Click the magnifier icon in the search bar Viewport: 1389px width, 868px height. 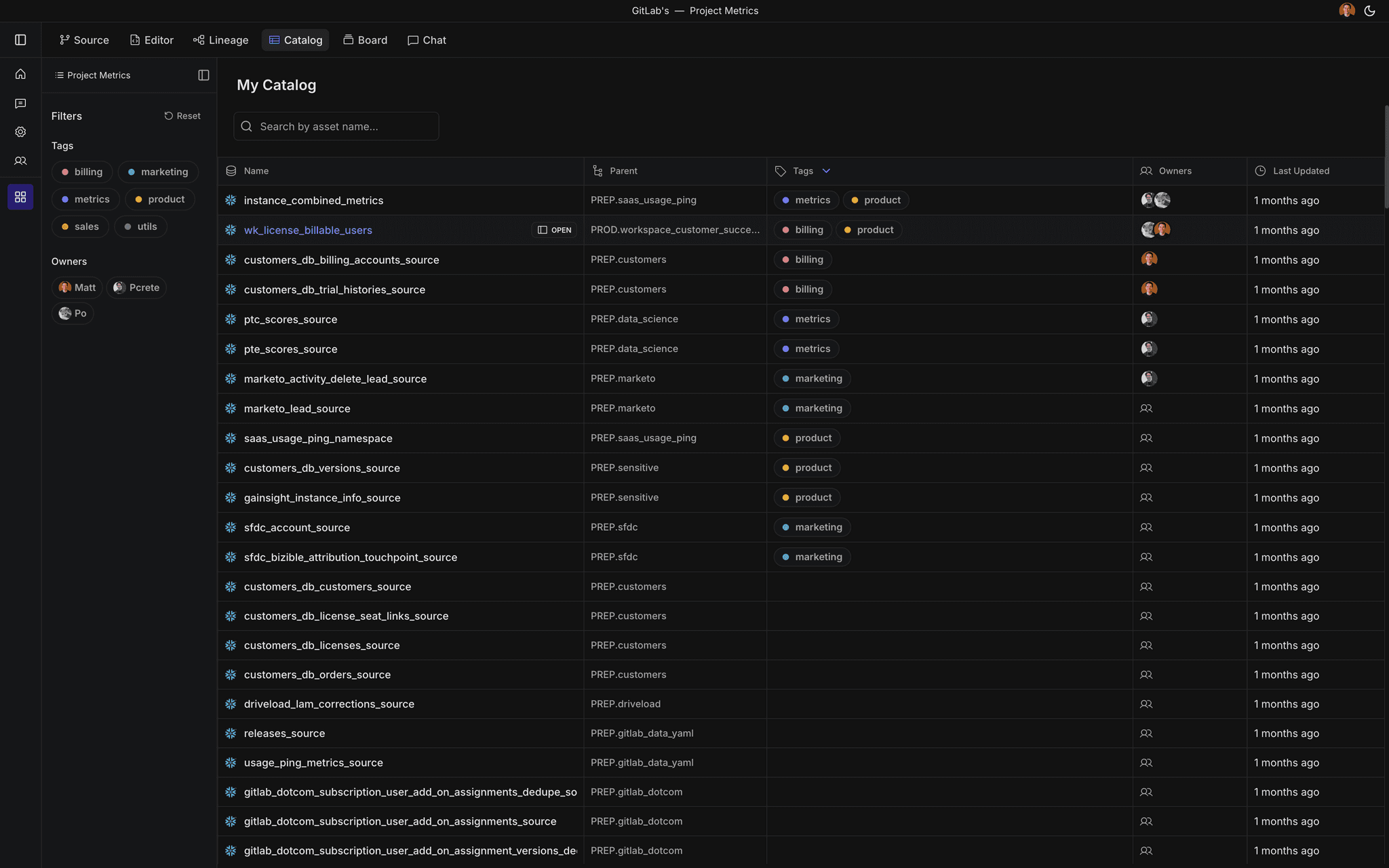click(x=247, y=126)
